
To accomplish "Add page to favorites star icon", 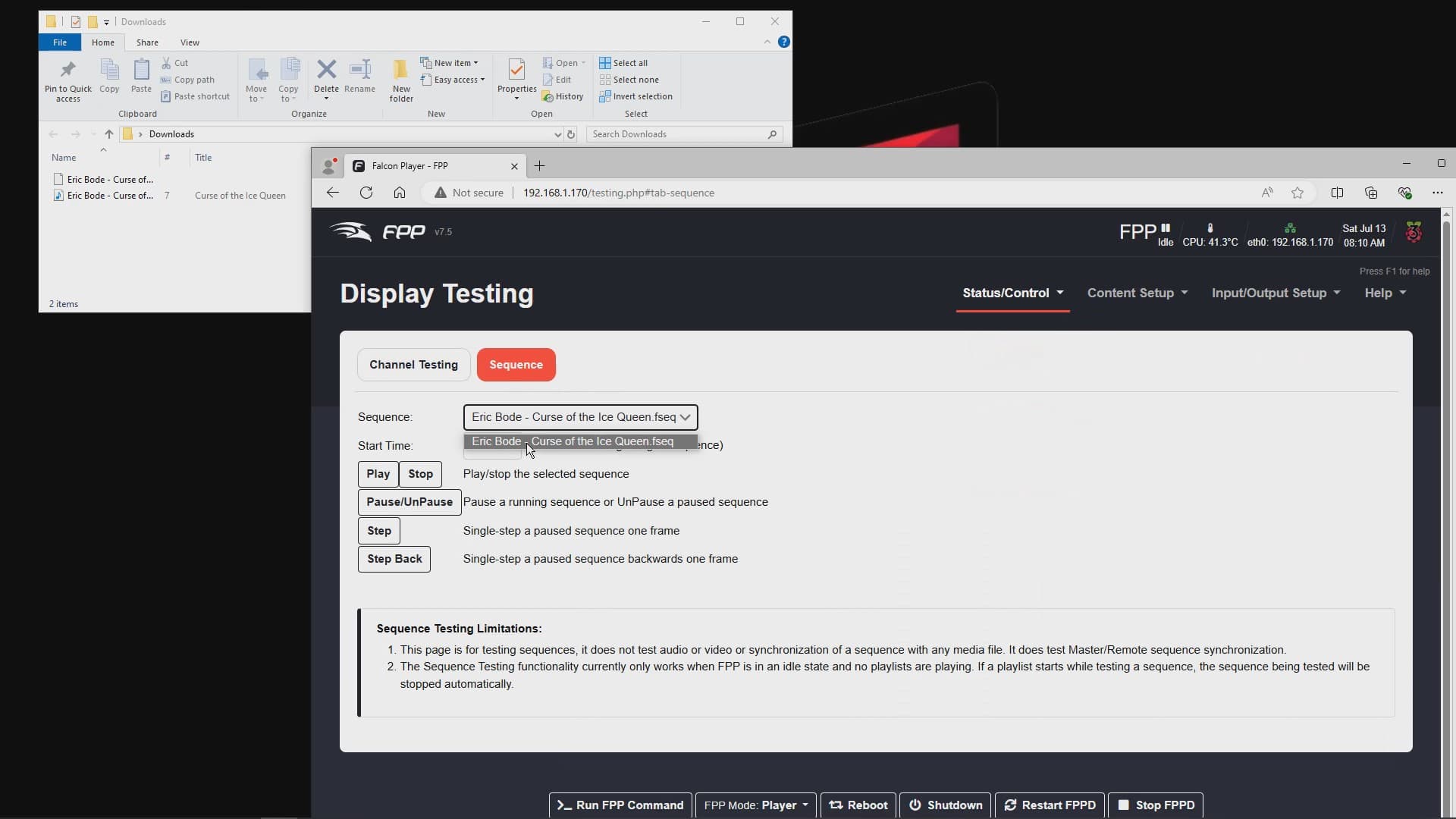I will click(x=1298, y=193).
